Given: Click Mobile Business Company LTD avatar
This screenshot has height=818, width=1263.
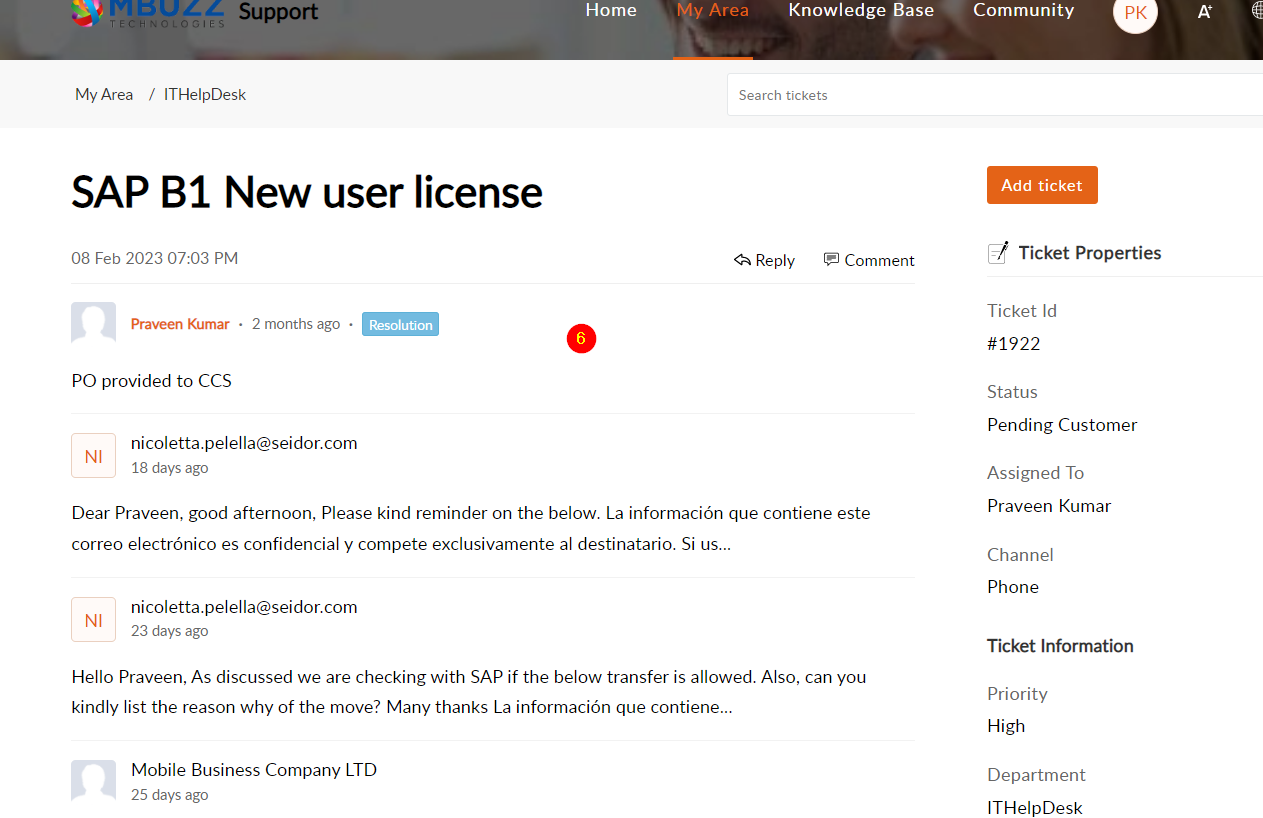Looking at the screenshot, I should coord(93,781).
